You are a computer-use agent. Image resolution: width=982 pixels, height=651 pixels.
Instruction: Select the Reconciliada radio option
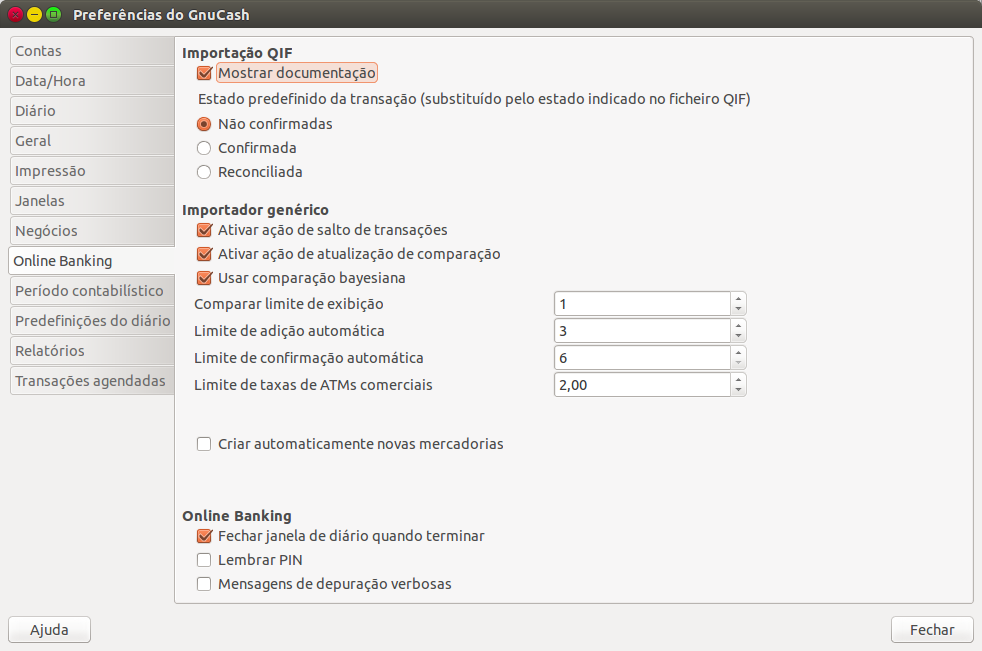click(204, 172)
